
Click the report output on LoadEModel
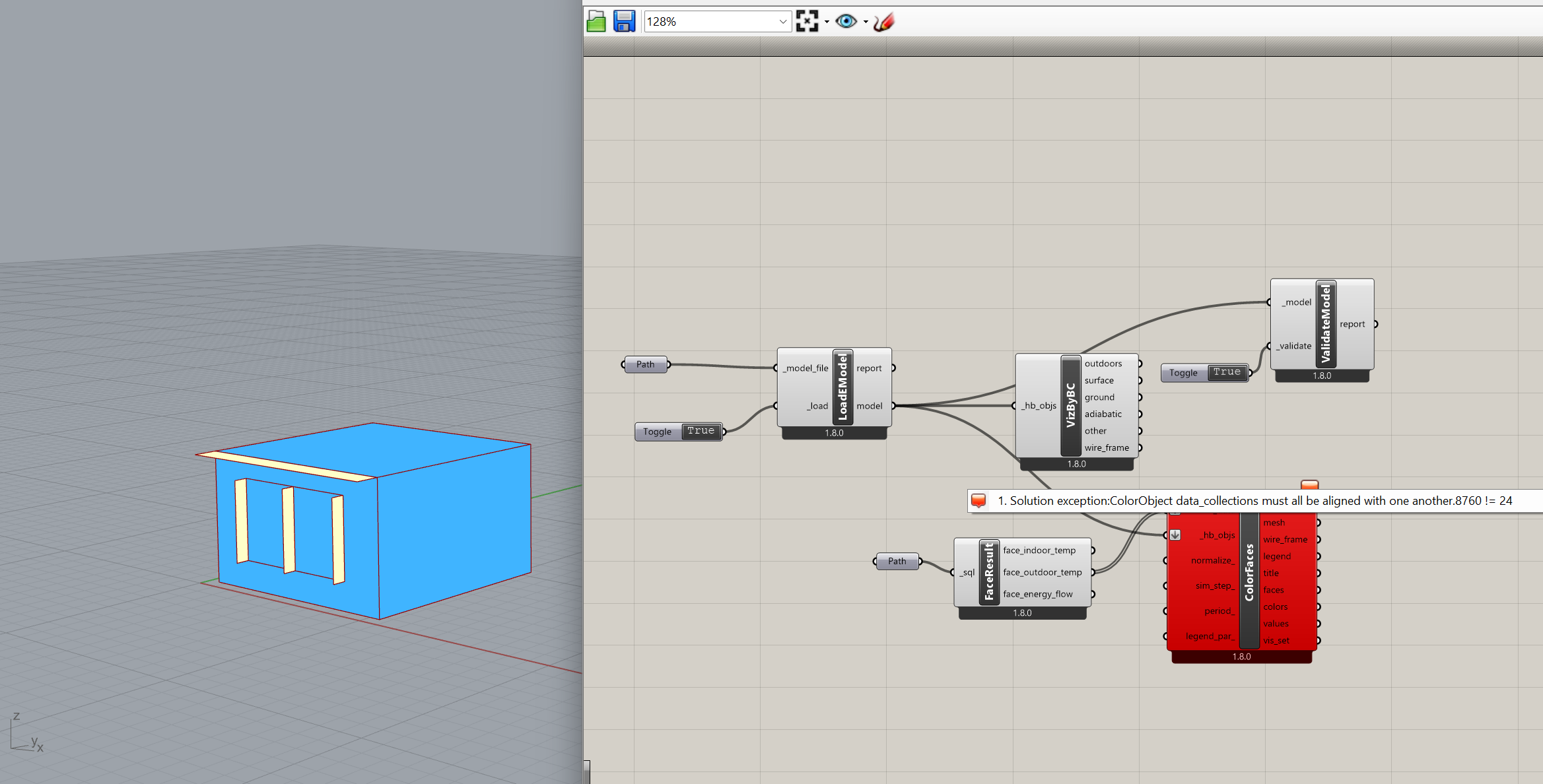click(x=869, y=368)
